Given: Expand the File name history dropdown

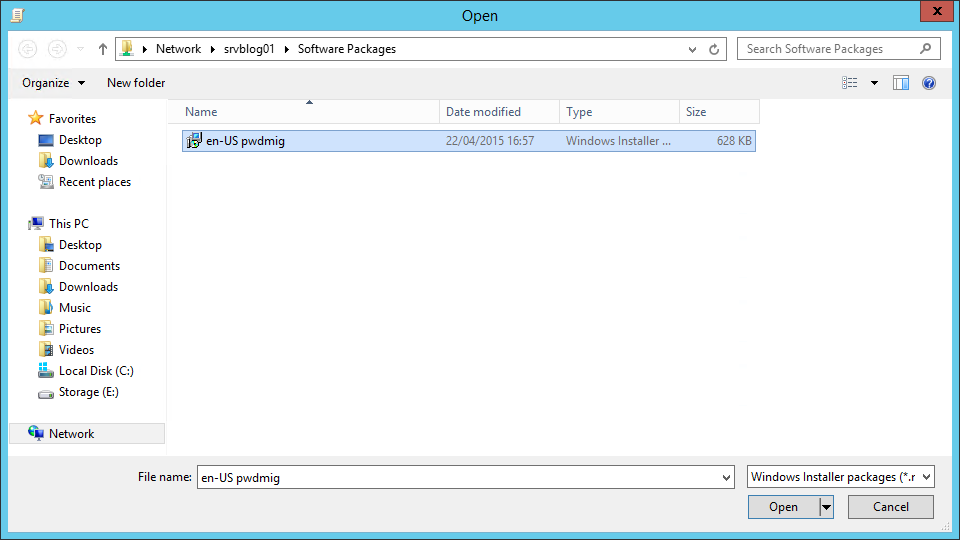Looking at the screenshot, I should (x=726, y=478).
